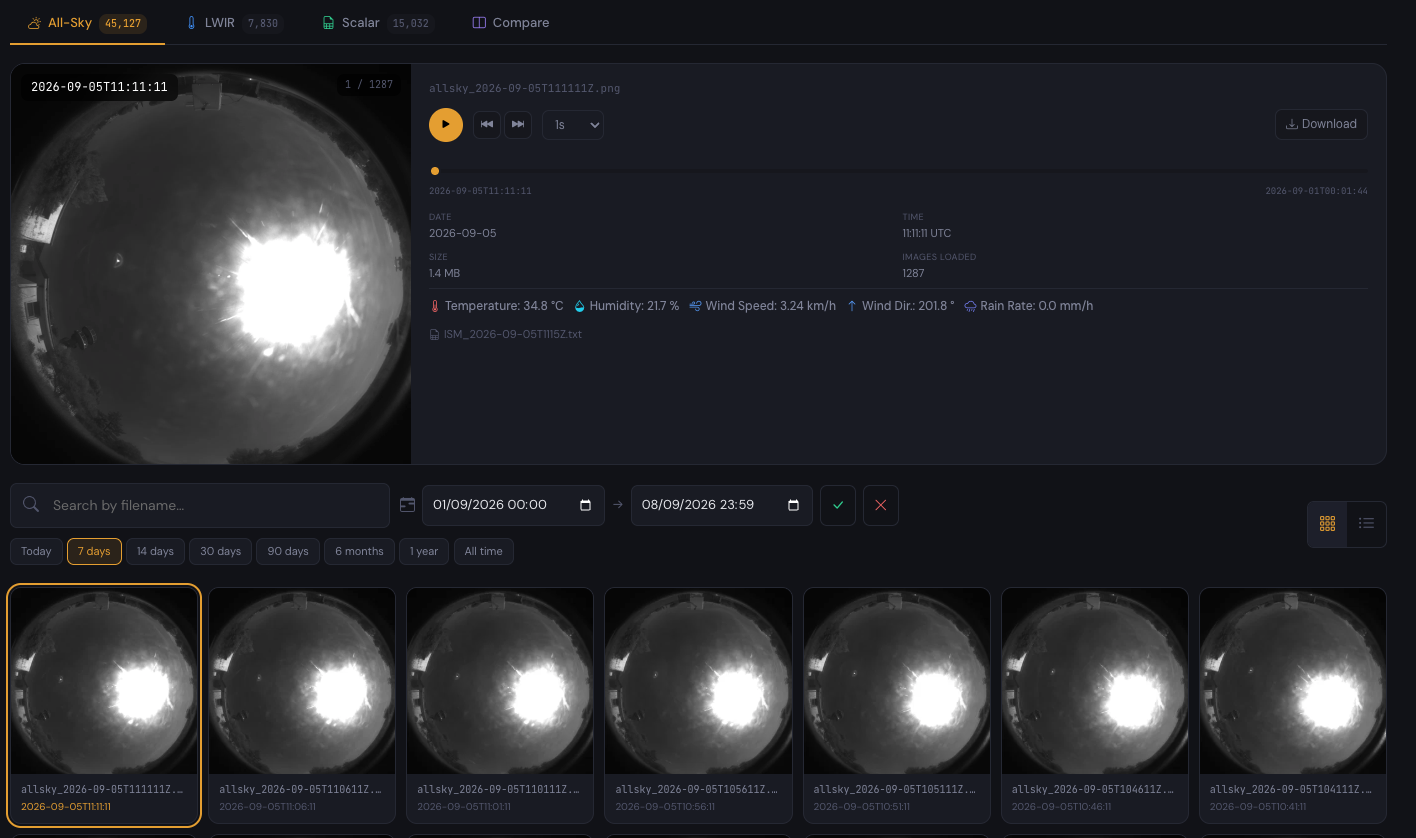Image resolution: width=1416 pixels, height=838 pixels.
Task: Click the search magnifier icon
Action: pos(31,504)
